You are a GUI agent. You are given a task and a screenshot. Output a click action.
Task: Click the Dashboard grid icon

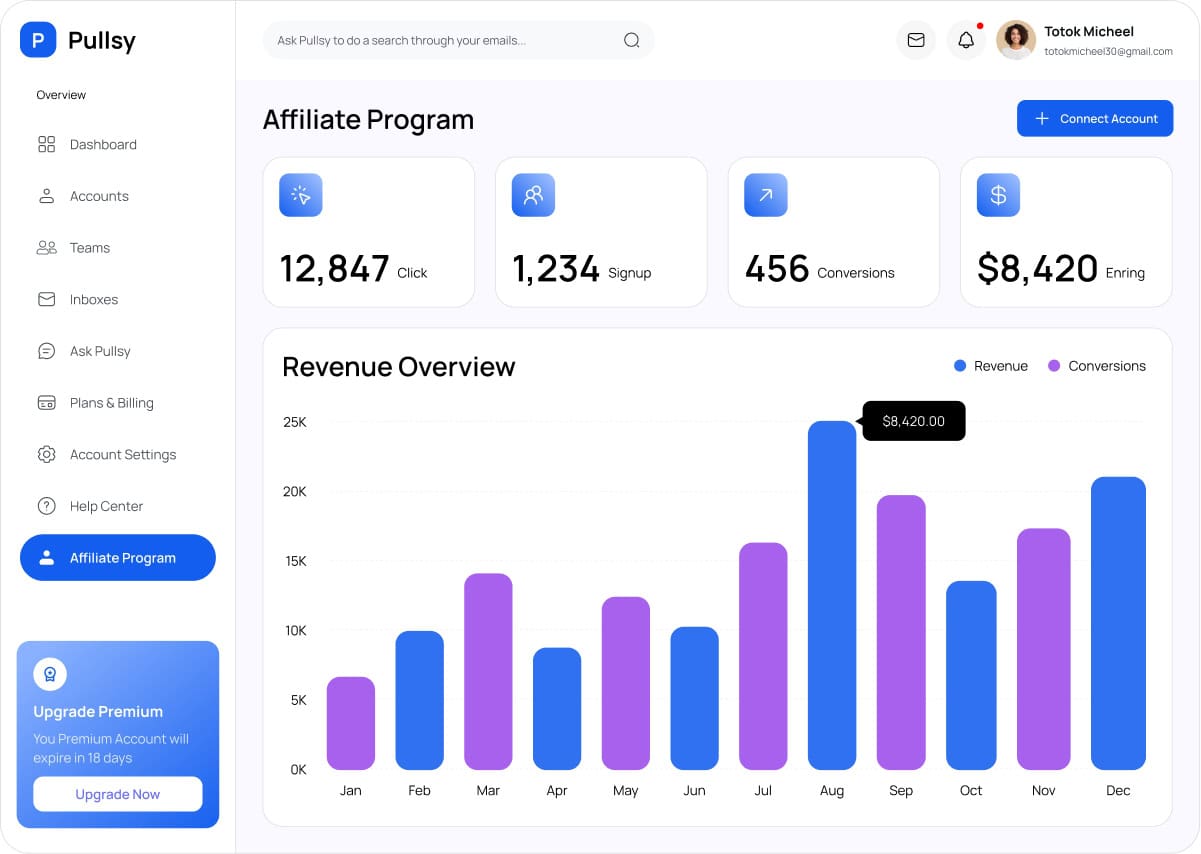(x=46, y=144)
